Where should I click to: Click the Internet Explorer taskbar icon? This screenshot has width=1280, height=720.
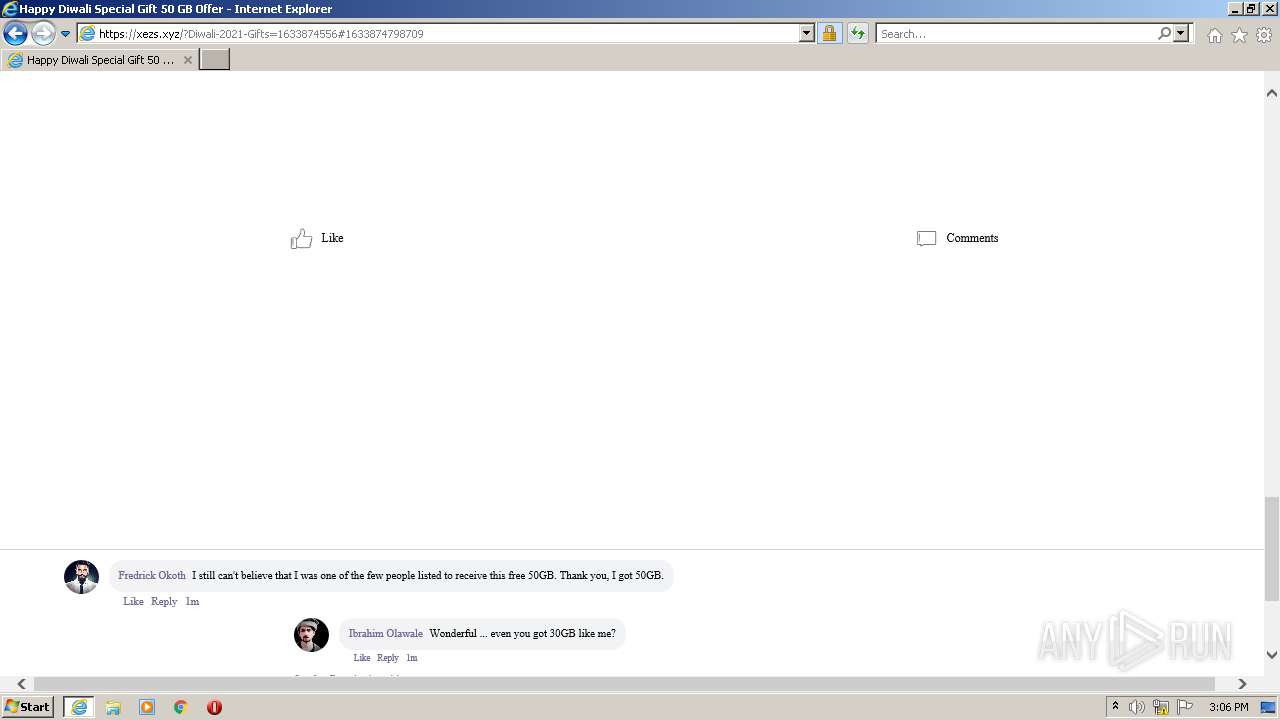(79, 707)
